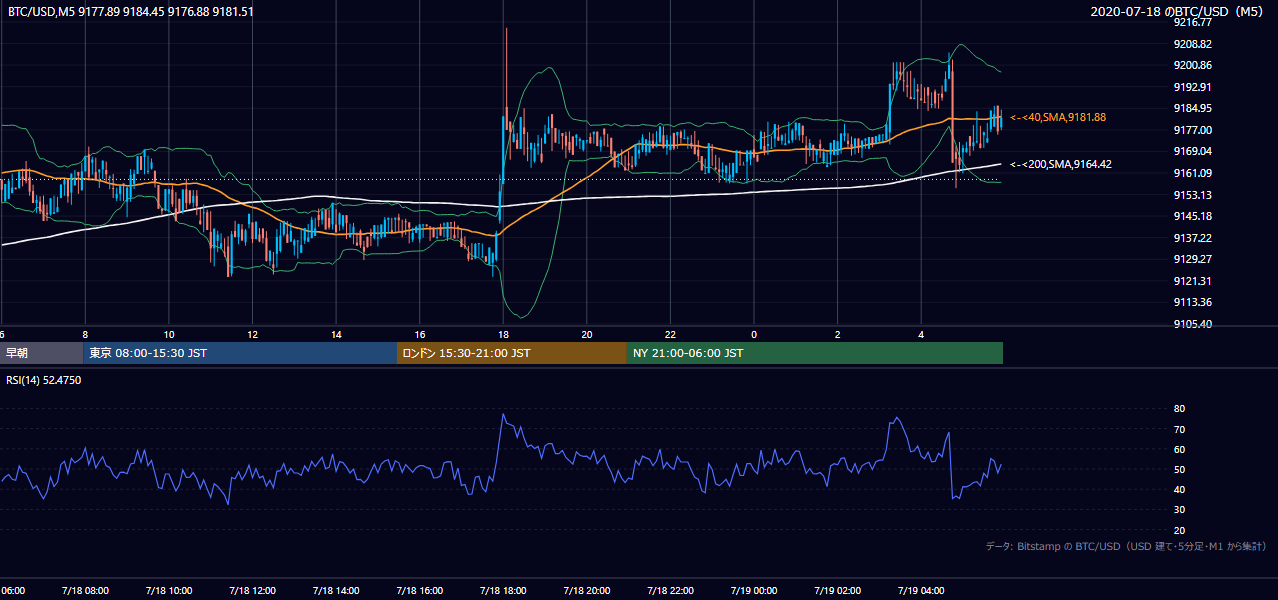
Task: Select the 40 SMA label 9181.88
Action: tap(1058, 117)
